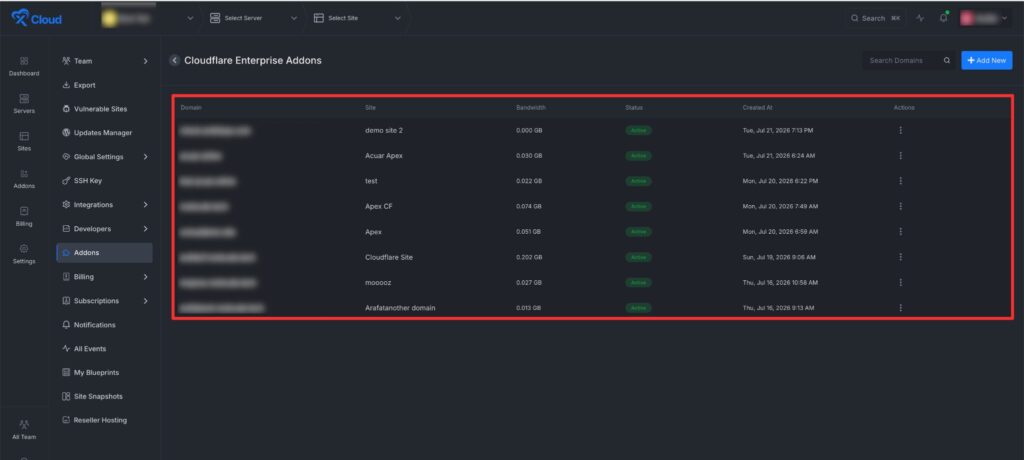Open actions menu for Apex CF row
Viewport: 1024px width, 460px height.
tap(901, 206)
